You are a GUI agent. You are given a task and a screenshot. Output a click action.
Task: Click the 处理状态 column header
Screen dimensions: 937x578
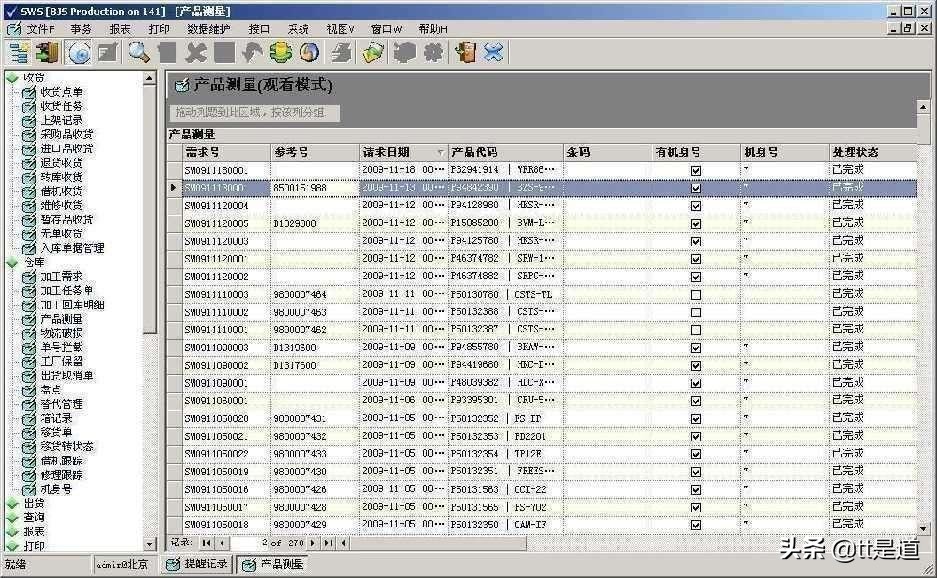pyautogui.click(x=872, y=152)
